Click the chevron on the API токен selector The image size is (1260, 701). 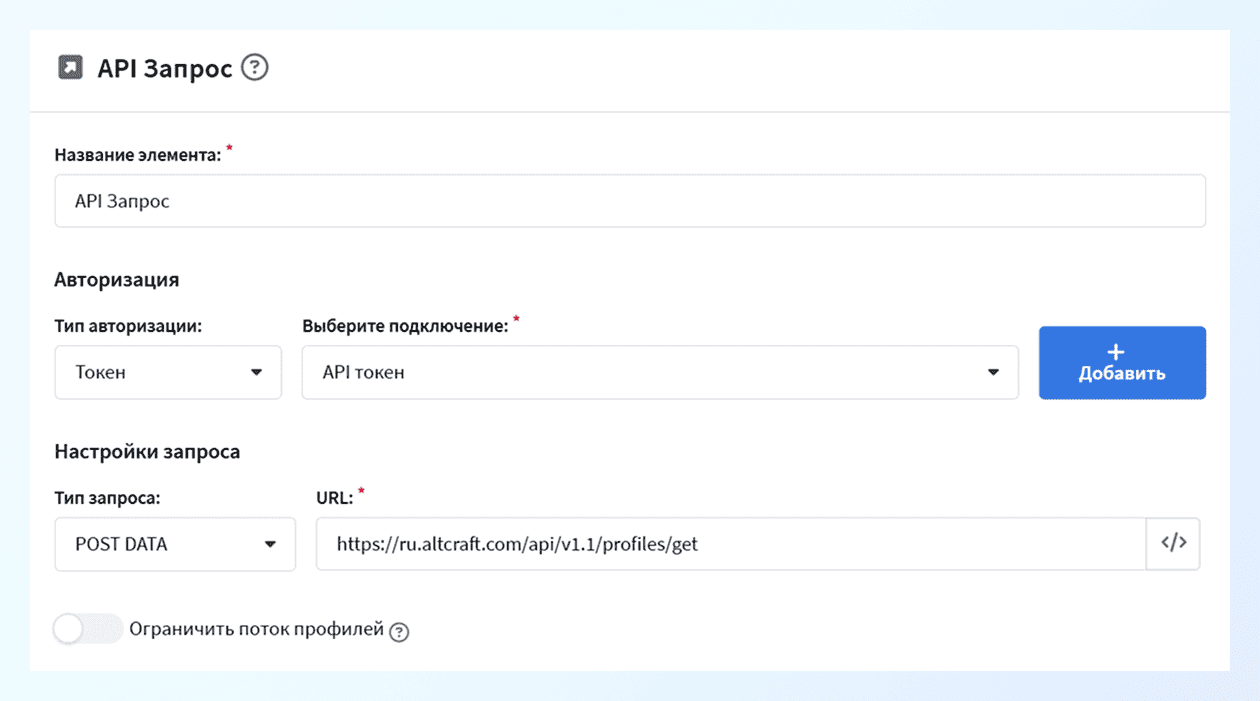pyautogui.click(x=993, y=372)
